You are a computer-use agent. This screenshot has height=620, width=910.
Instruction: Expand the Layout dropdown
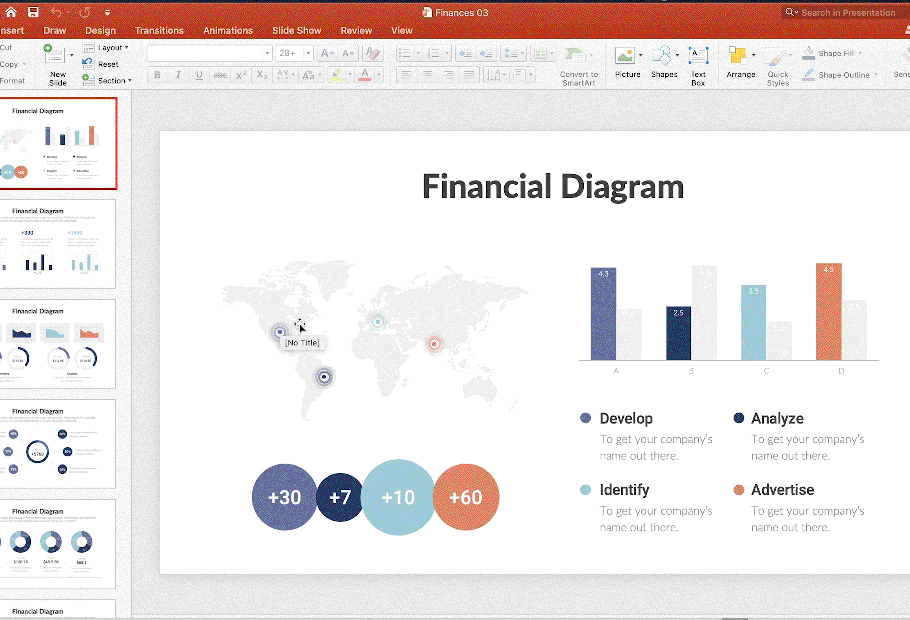click(x=106, y=48)
